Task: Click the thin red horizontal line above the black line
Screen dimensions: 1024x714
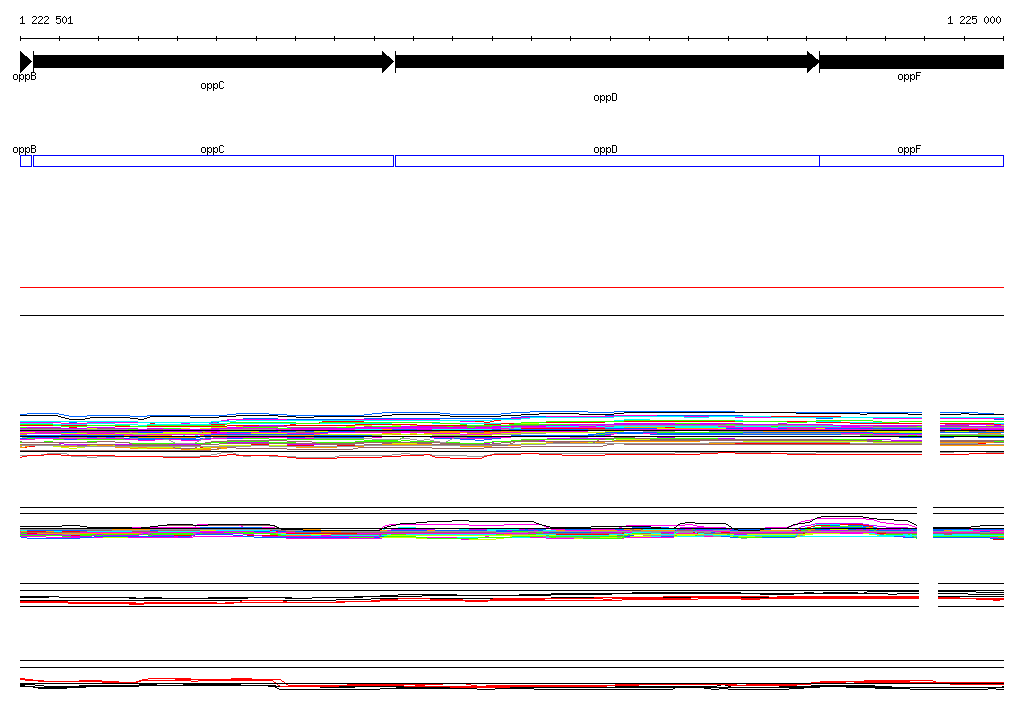Action: tap(512, 287)
